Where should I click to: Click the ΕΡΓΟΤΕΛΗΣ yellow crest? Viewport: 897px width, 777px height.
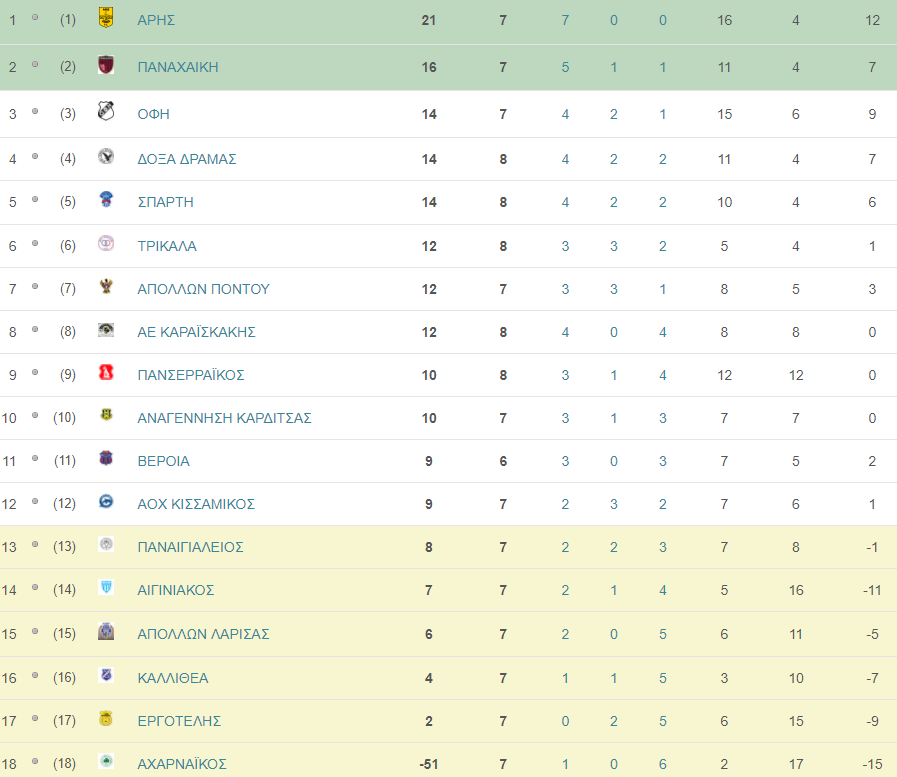pyautogui.click(x=106, y=719)
